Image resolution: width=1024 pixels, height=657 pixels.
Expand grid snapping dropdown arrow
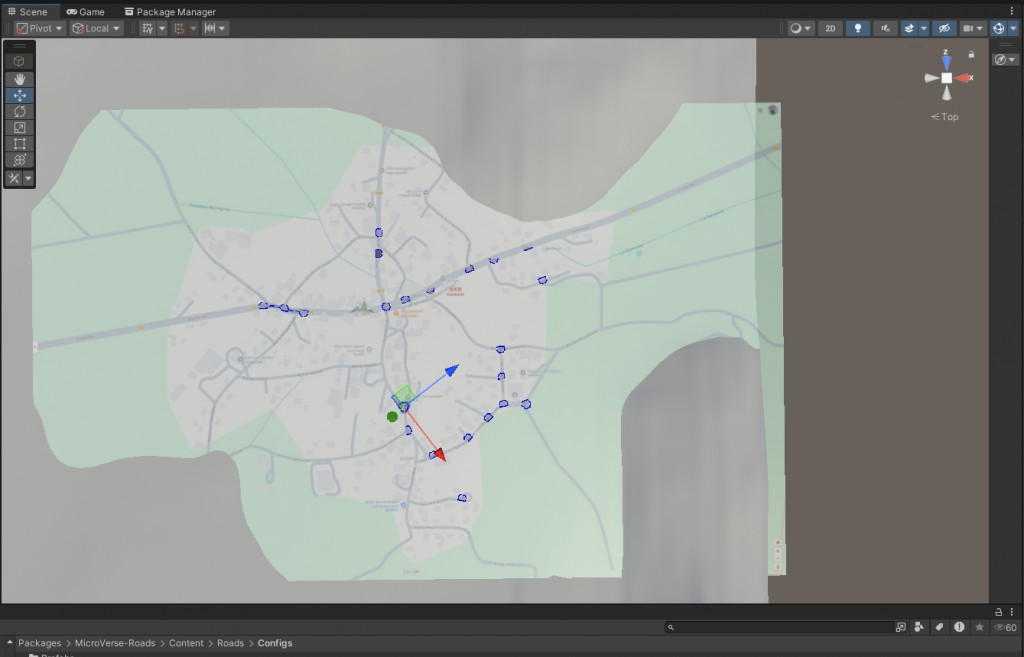(193, 28)
